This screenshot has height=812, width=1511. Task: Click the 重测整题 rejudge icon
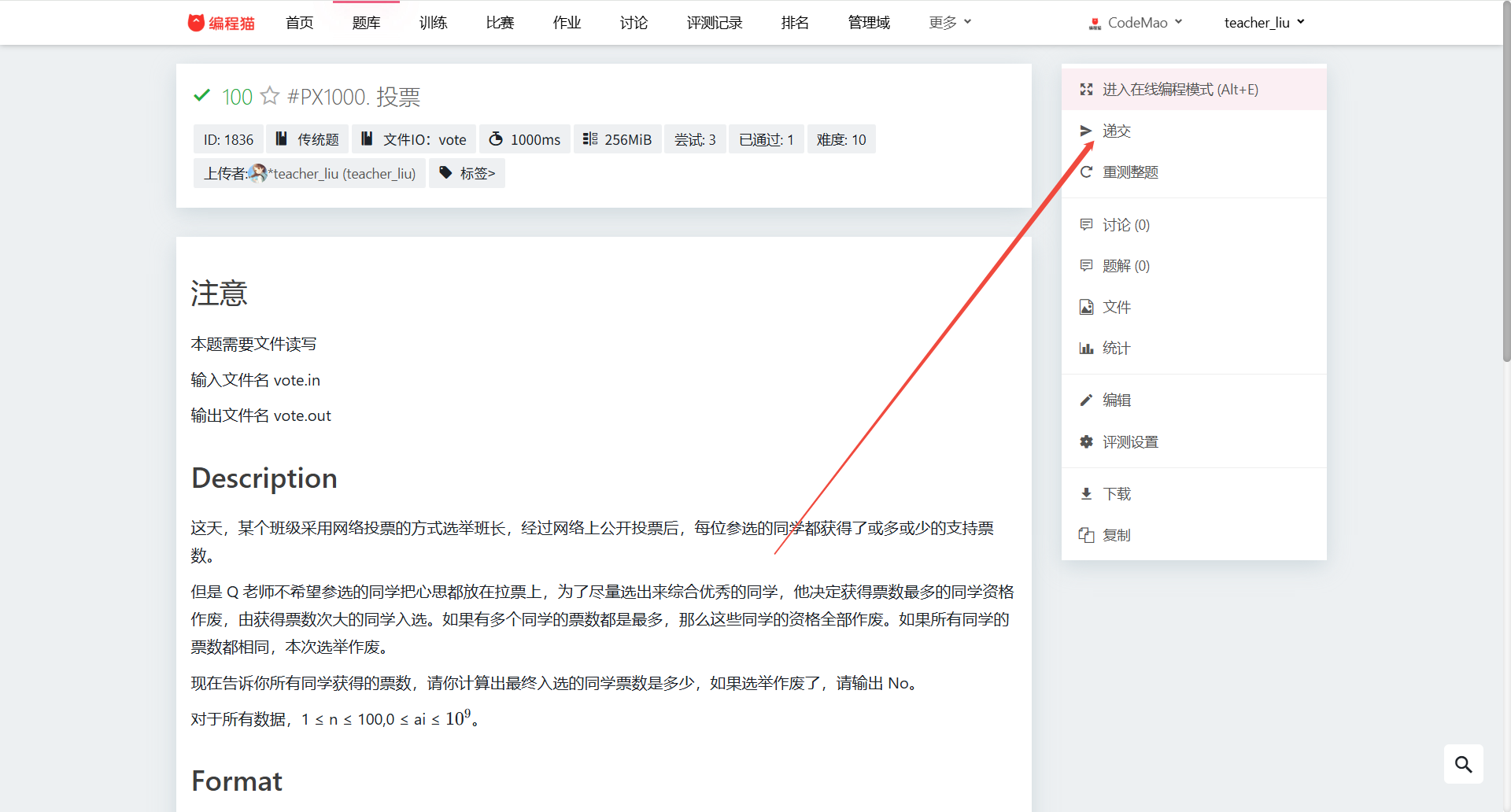point(1086,172)
